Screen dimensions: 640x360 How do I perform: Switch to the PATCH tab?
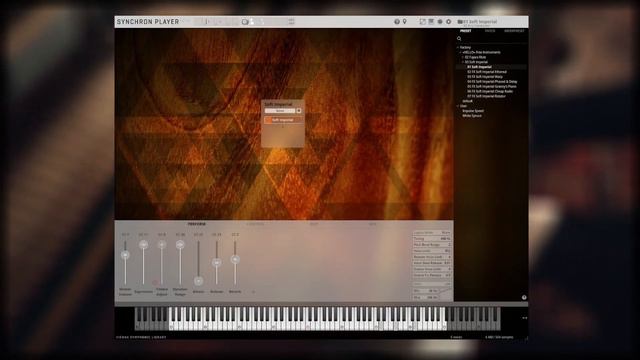pyautogui.click(x=490, y=31)
